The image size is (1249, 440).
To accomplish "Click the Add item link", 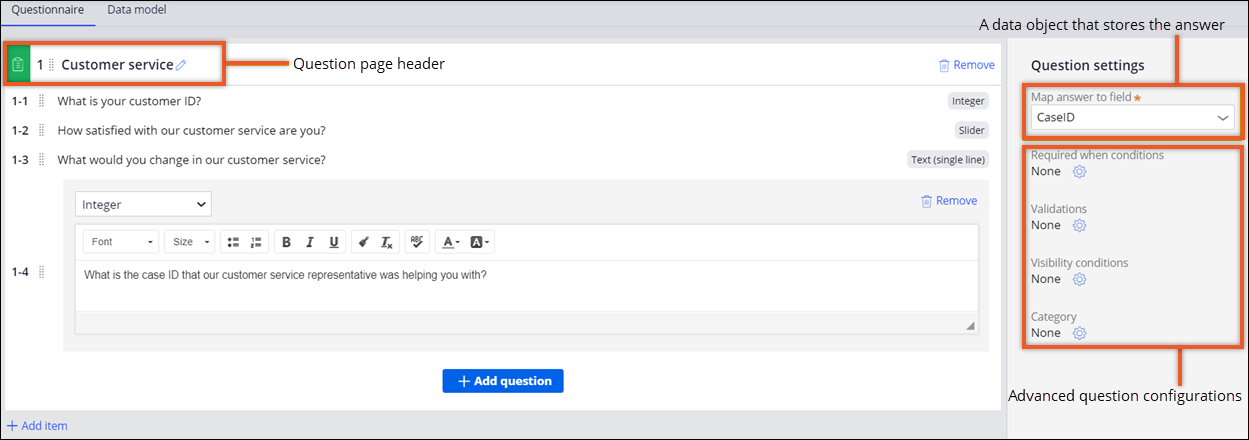I will [x=37, y=426].
